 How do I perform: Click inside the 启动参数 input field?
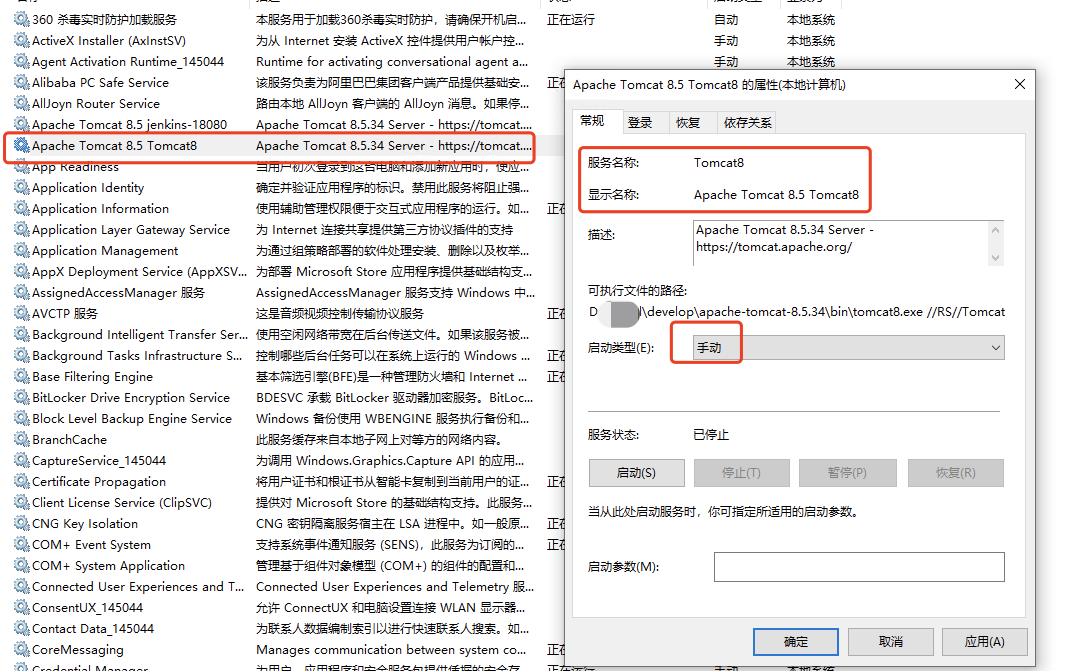tap(859, 567)
